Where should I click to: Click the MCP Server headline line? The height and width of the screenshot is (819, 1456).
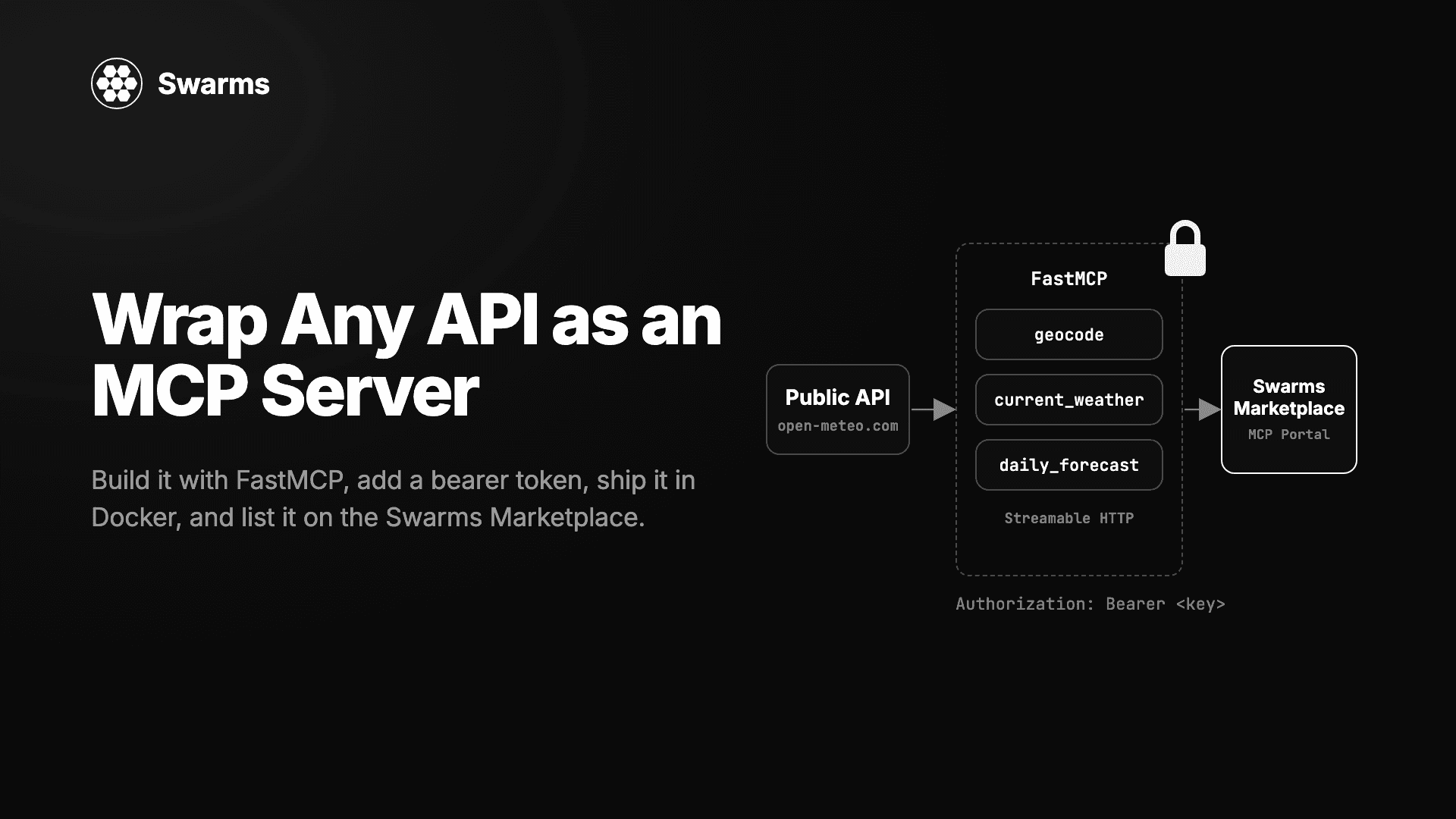(x=285, y=391)
